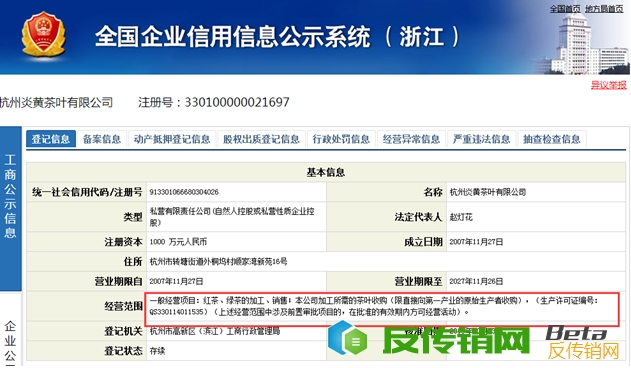Click the 经营范围 description text
Screen dimensions: 631x368
coord(373,306)
